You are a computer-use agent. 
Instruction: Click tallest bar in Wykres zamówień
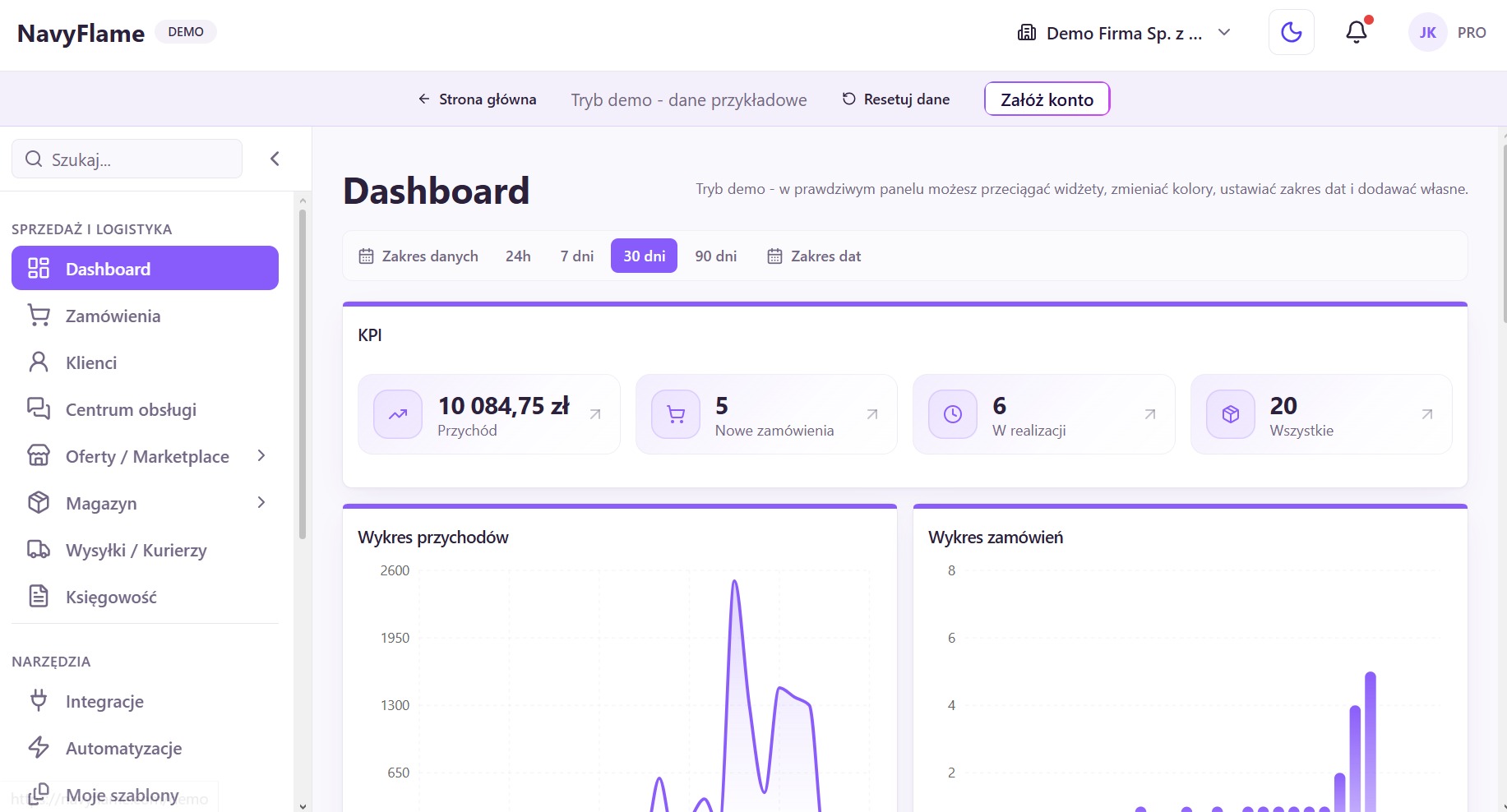[x=1370, y=741]
